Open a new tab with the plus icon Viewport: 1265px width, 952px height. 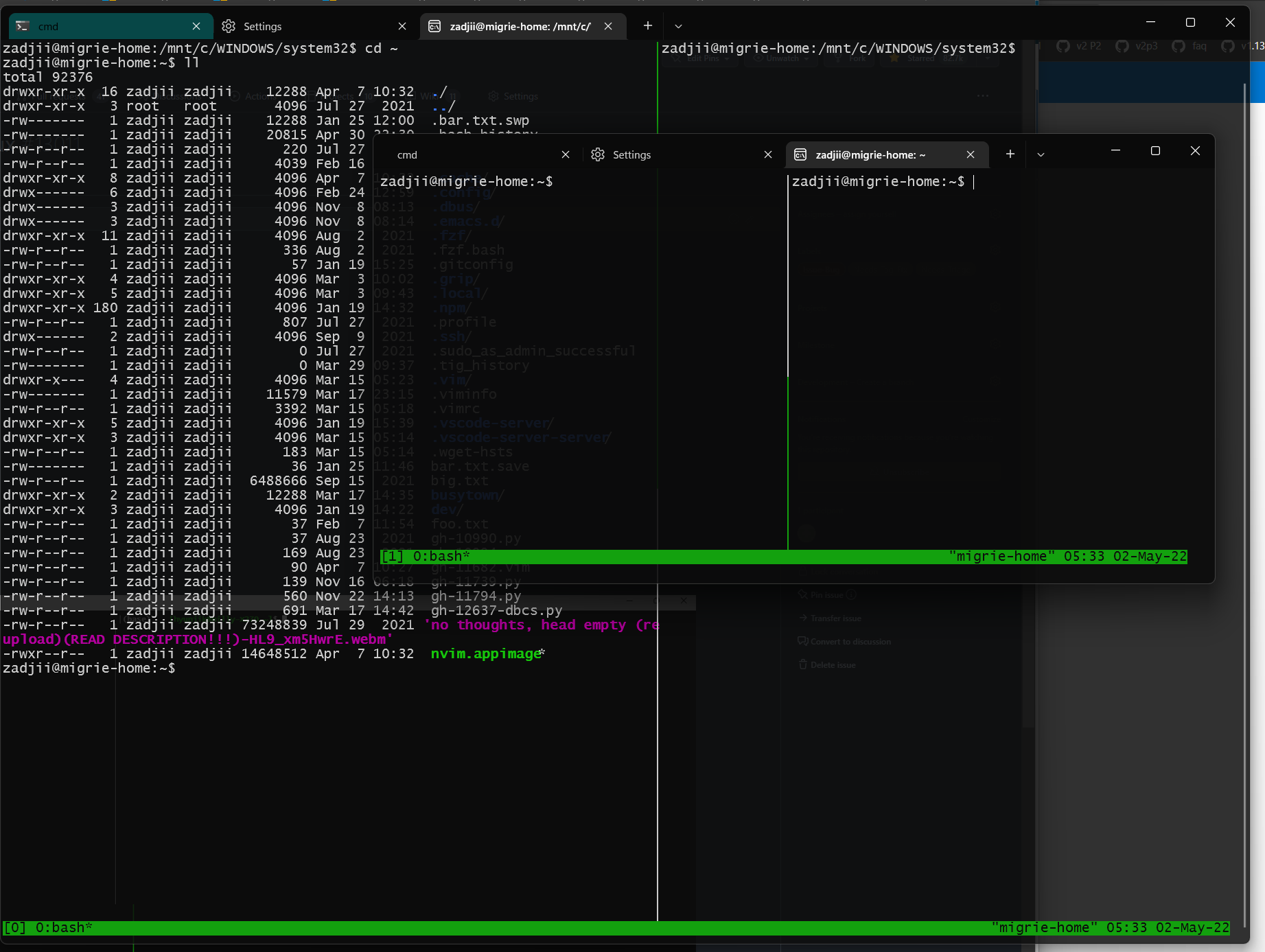click(x=1010, y=154)
